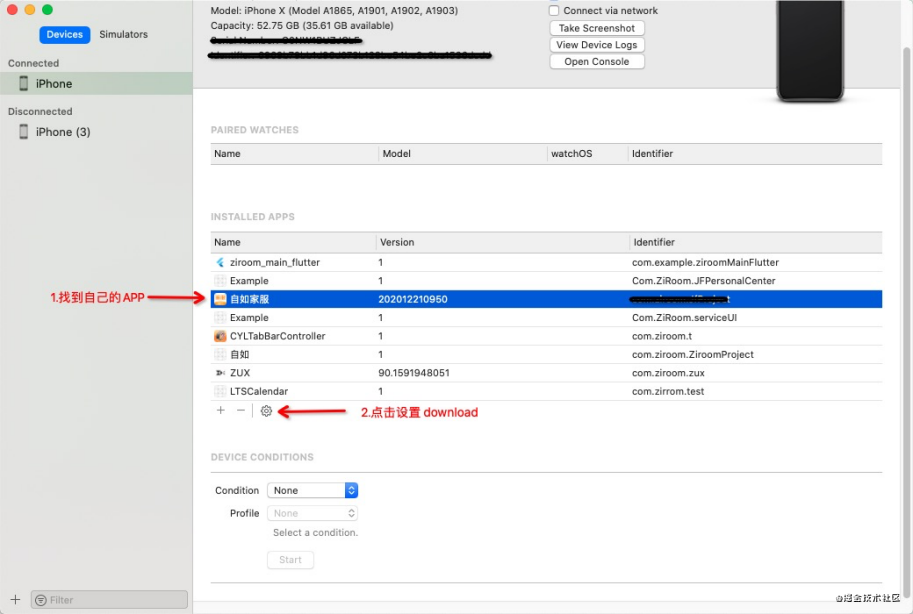913x614 pixels.
Task: Click the filter icon in search field
Action: (41, 600)
